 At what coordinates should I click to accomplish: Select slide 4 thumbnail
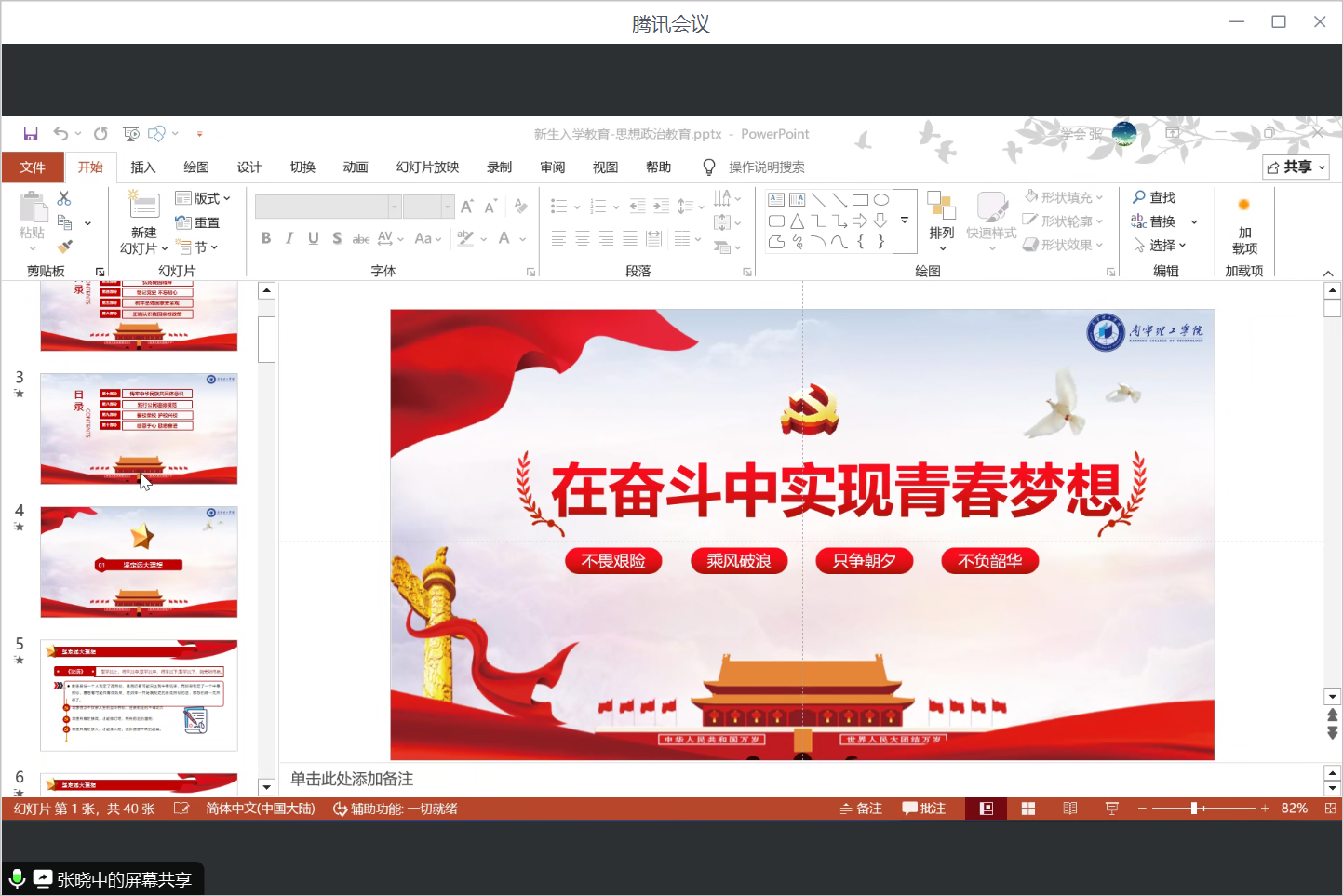(139, 561)
